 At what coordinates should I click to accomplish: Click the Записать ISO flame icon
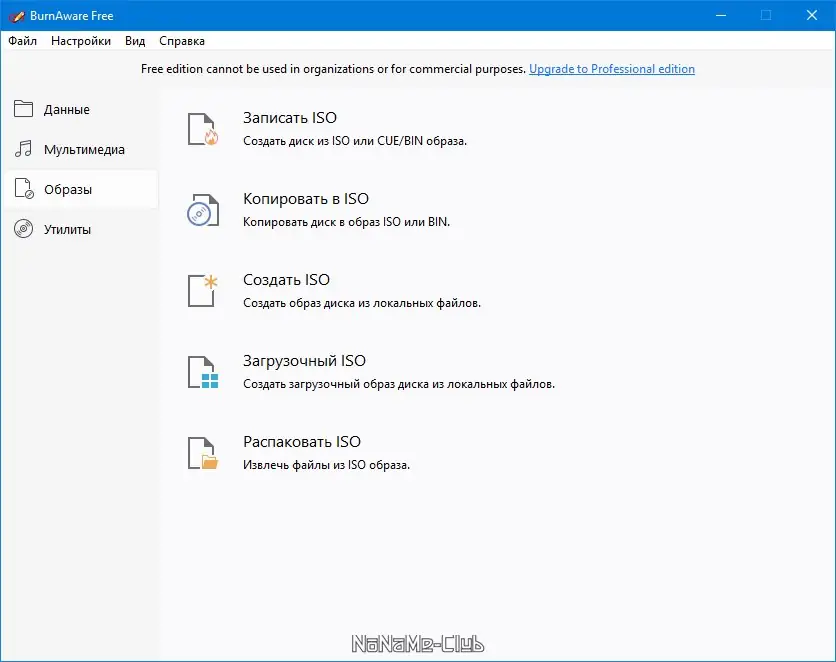(x=203, y=128)
